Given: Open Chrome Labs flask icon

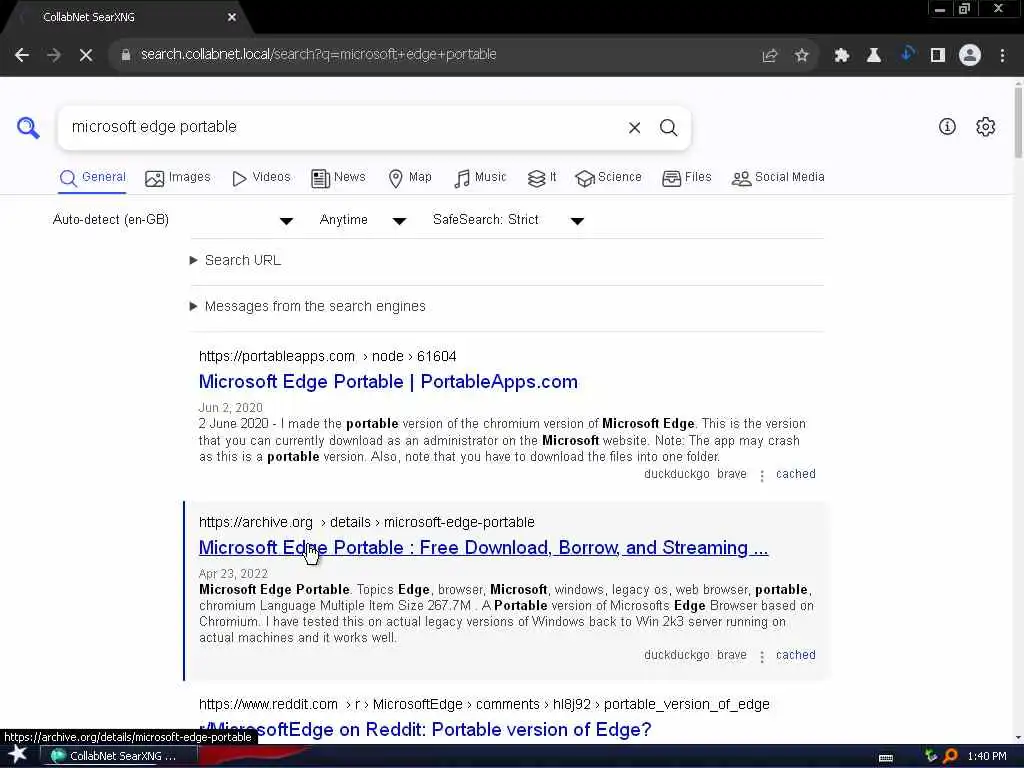Looking at the screenshot, I should coord(874,56).
